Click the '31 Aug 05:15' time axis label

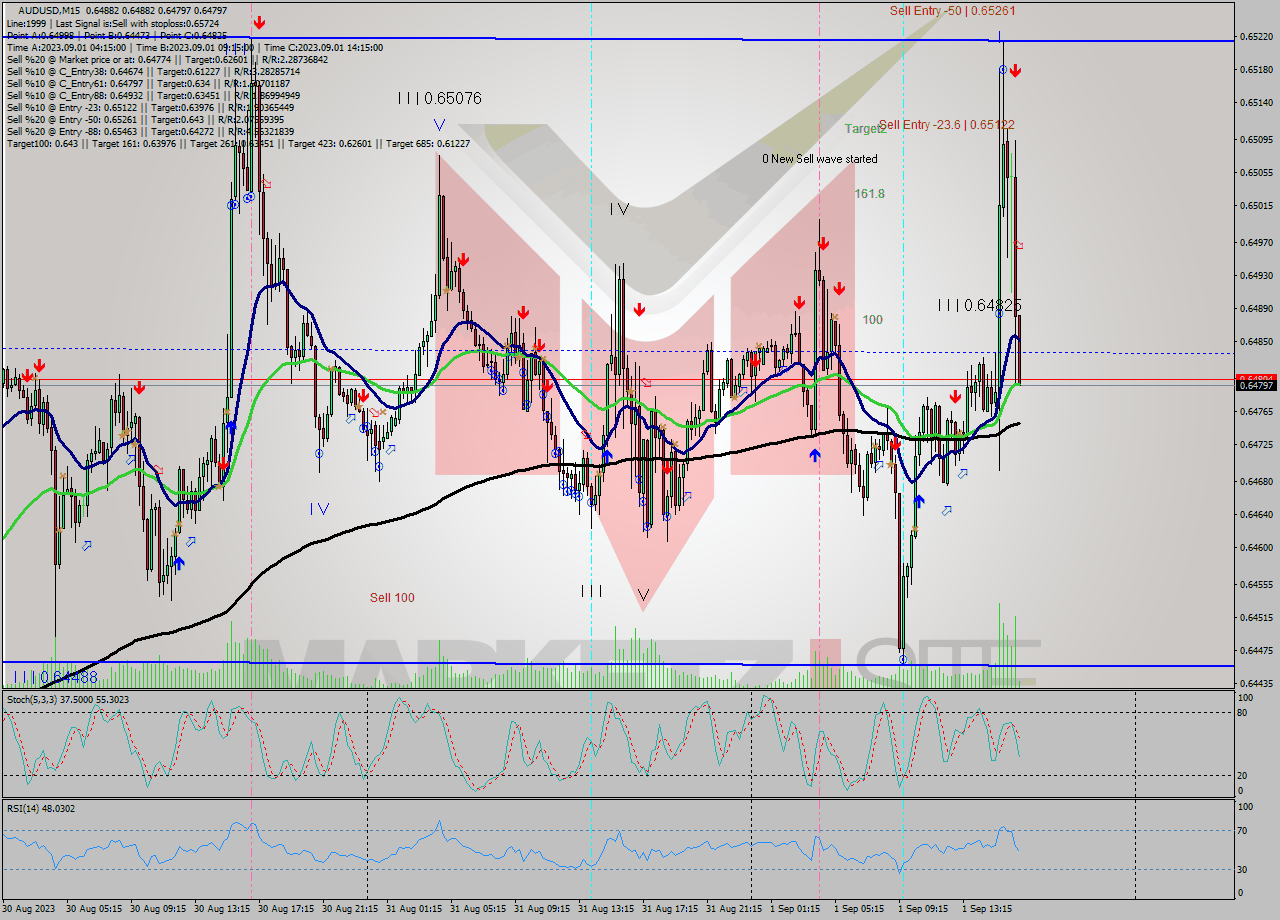pos(478,909)
